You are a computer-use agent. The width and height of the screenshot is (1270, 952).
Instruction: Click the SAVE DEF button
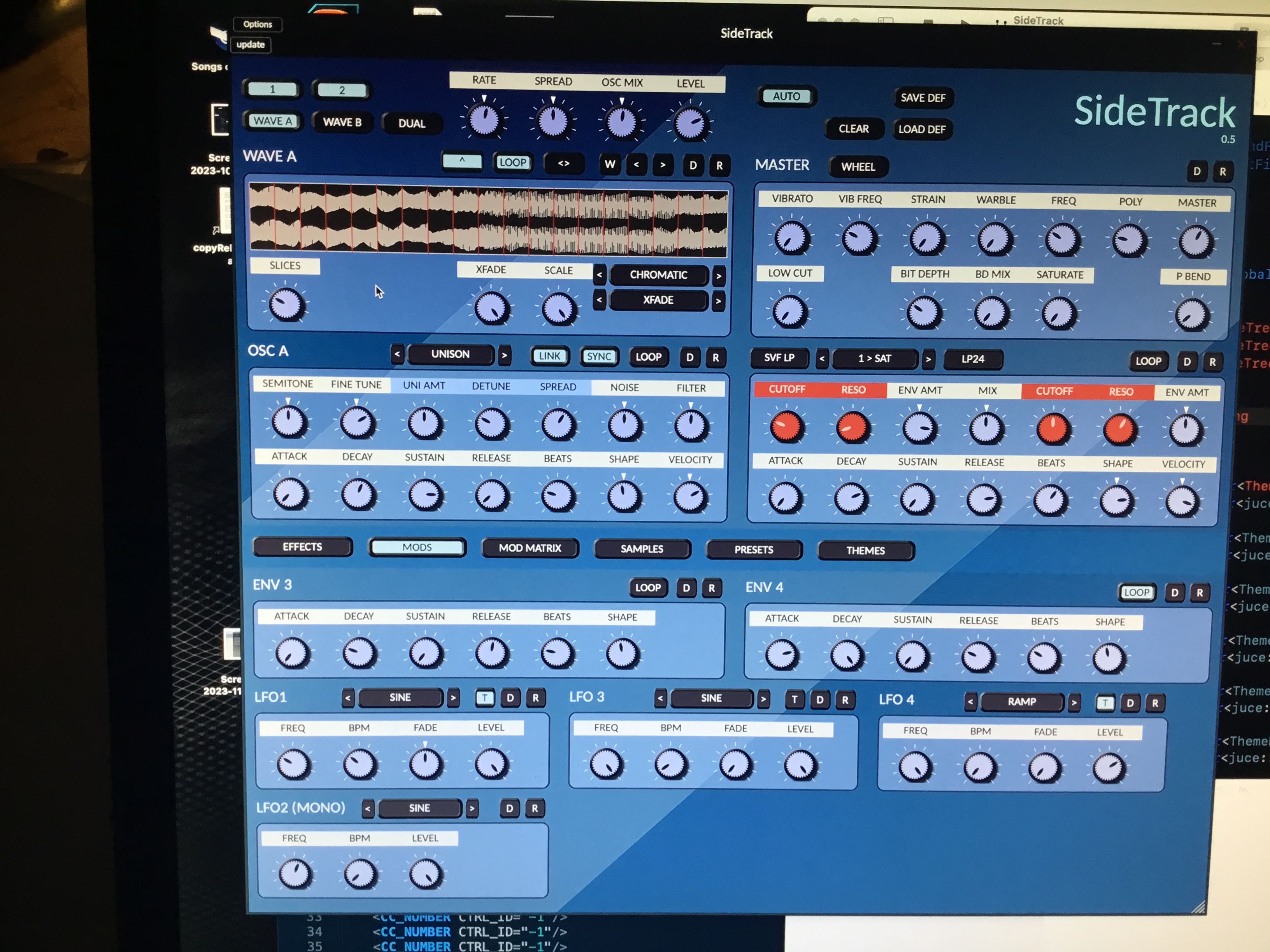click(x=923, y=98)
